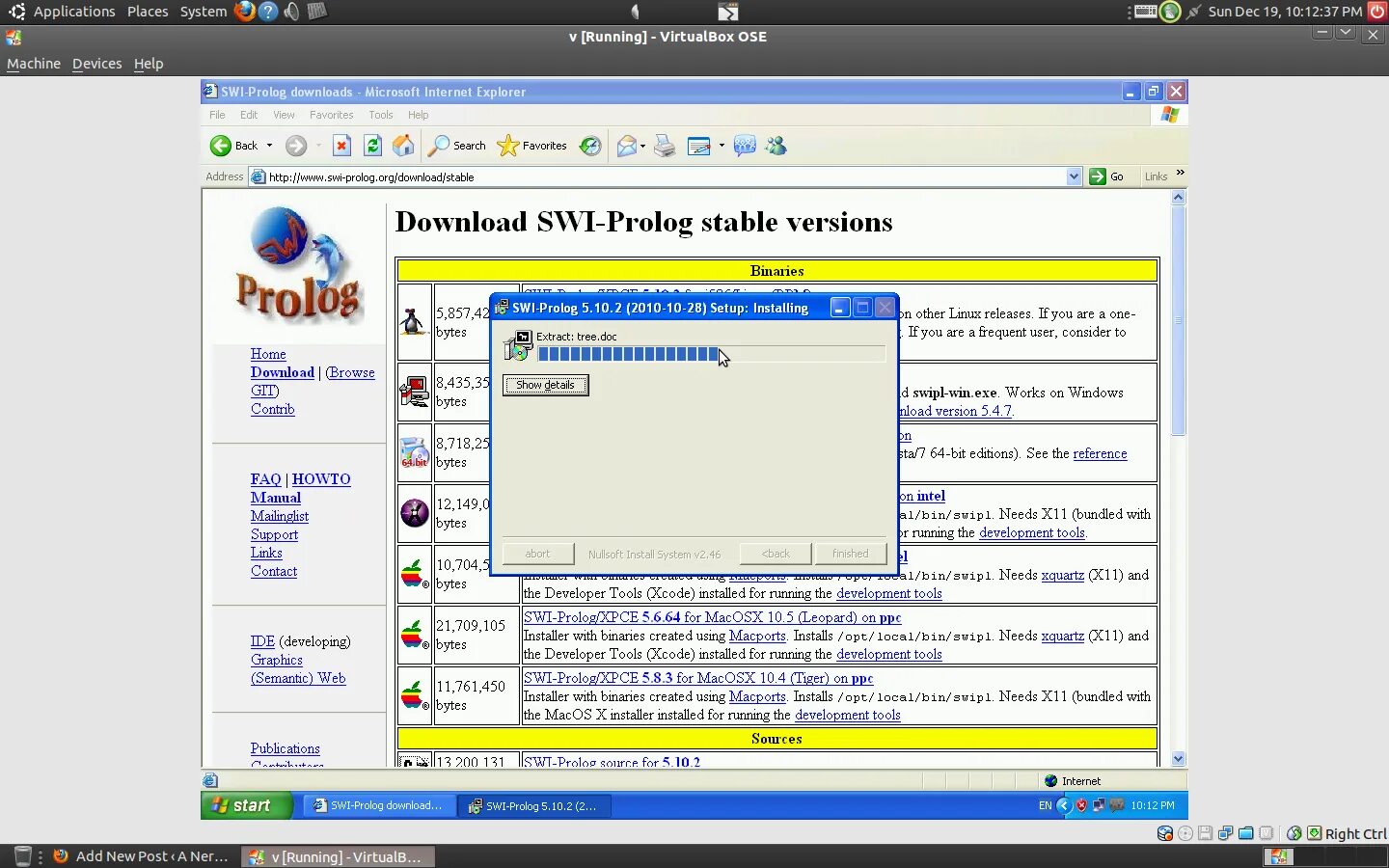Click the Print icon in IE toolbar
The width and height of the screenshot is (1389, 868).
[665, 146]
